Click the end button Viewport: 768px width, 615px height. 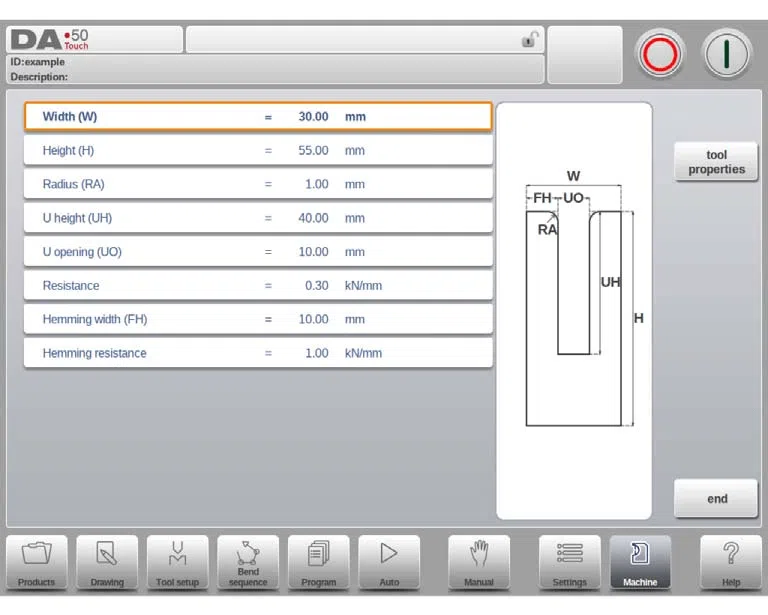pyautogui.click(x=716, y=498)
